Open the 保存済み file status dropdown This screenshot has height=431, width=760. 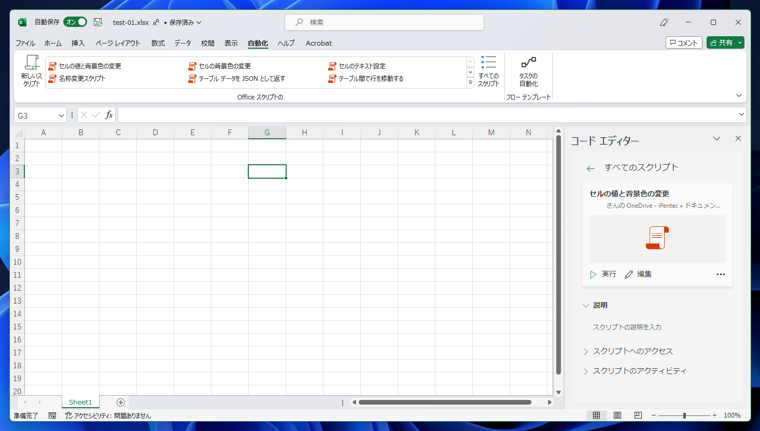pyautogui.click(x=185, y=22)
